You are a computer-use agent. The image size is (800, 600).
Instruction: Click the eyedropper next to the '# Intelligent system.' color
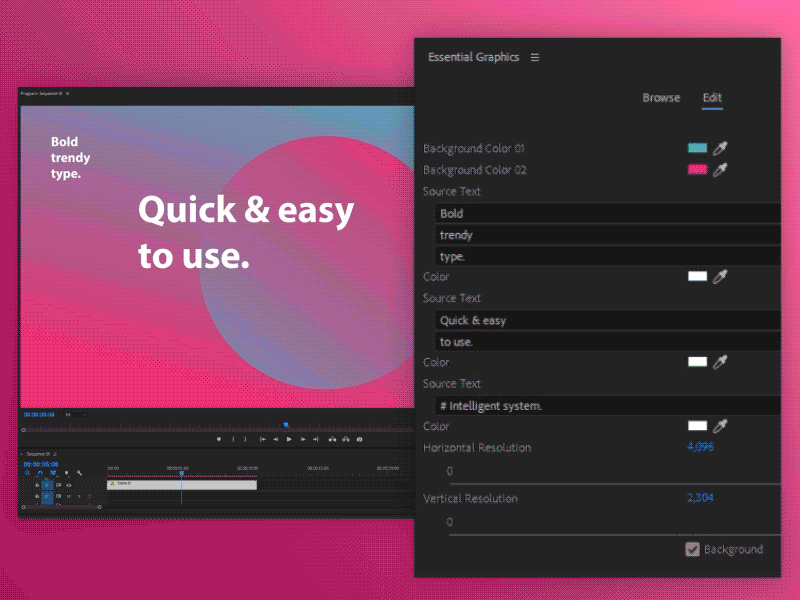(720, 426)
